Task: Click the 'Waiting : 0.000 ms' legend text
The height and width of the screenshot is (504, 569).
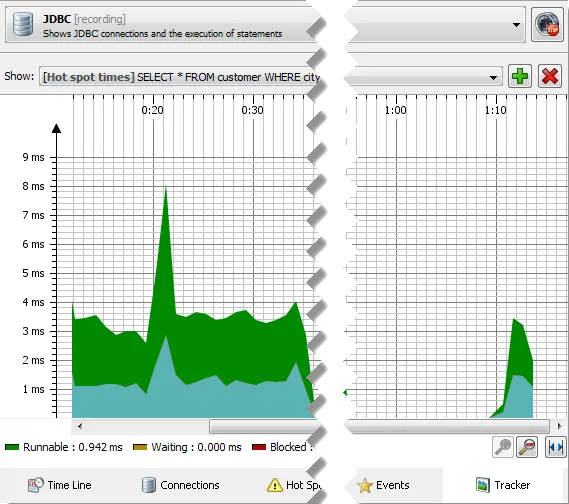Action: pos(196,447)
